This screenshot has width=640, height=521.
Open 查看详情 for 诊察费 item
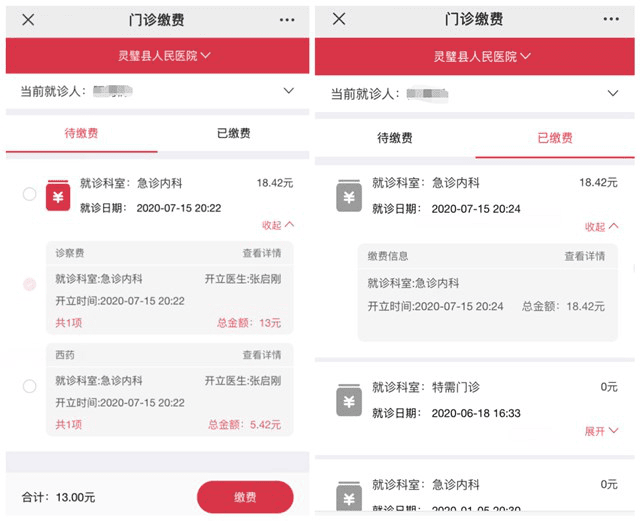[x=262, y=254]
